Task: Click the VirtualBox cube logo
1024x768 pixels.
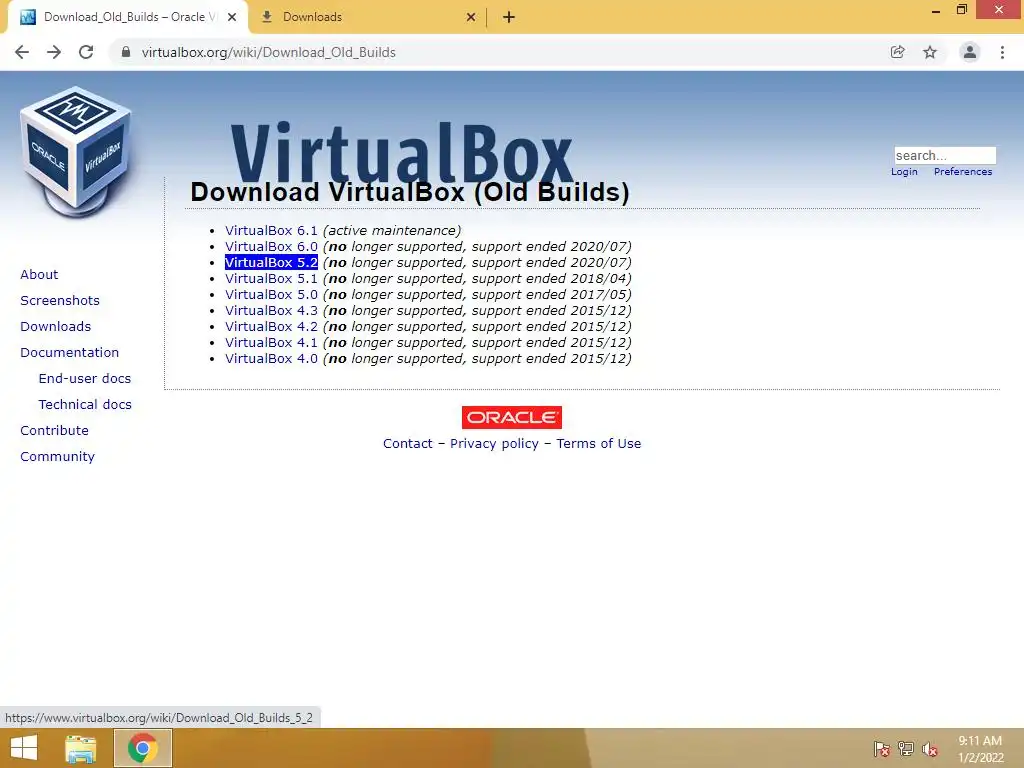Action: (x=76, y=152)
